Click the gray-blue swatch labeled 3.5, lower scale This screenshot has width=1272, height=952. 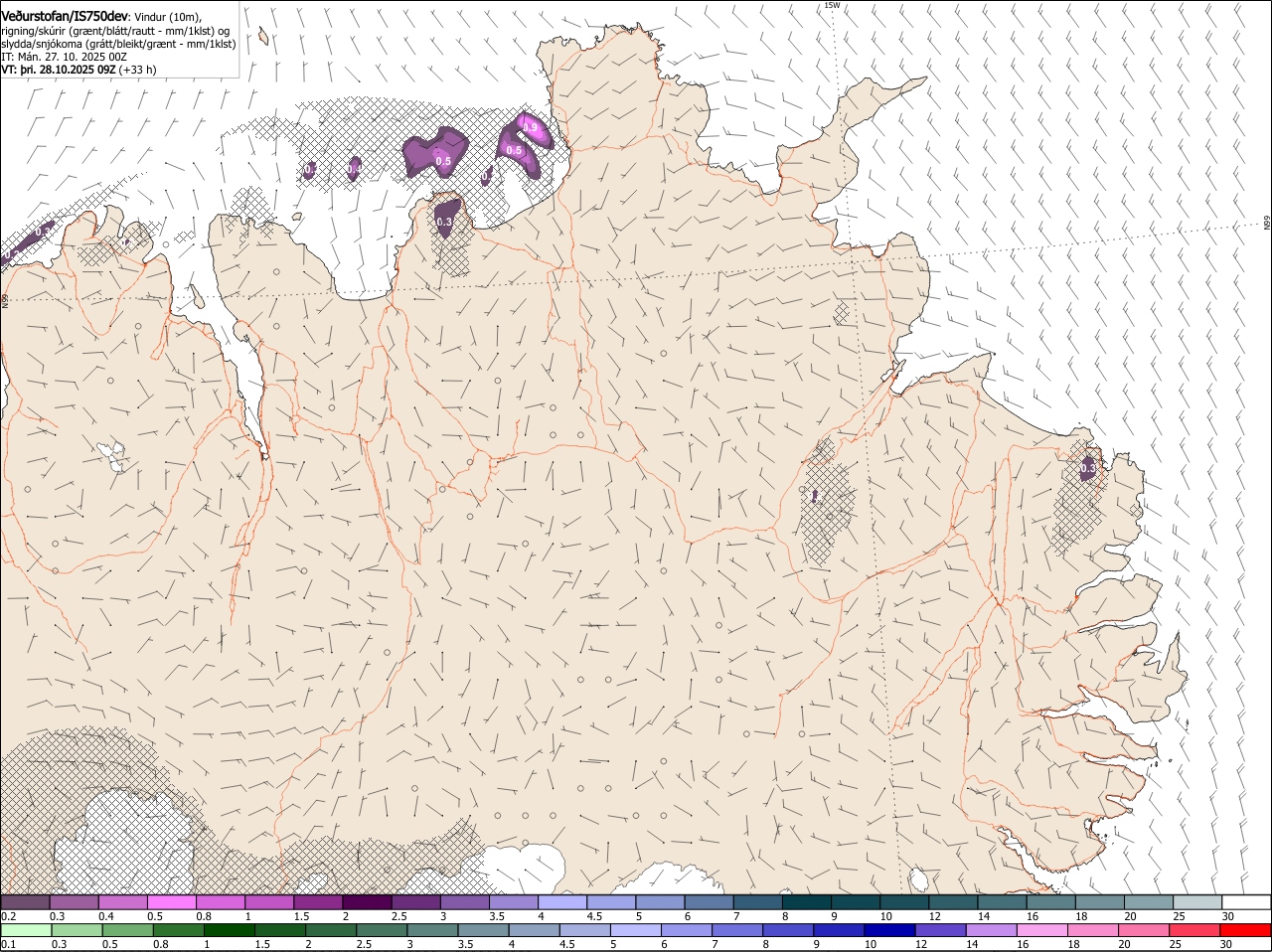[x=483, y=930]
